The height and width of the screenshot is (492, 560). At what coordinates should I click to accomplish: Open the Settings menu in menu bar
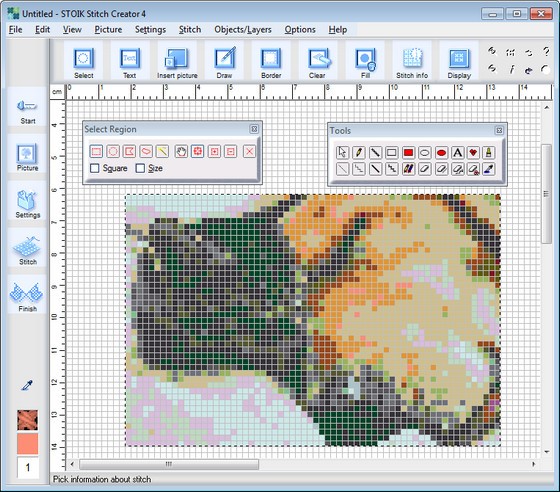tap(150, 30)
